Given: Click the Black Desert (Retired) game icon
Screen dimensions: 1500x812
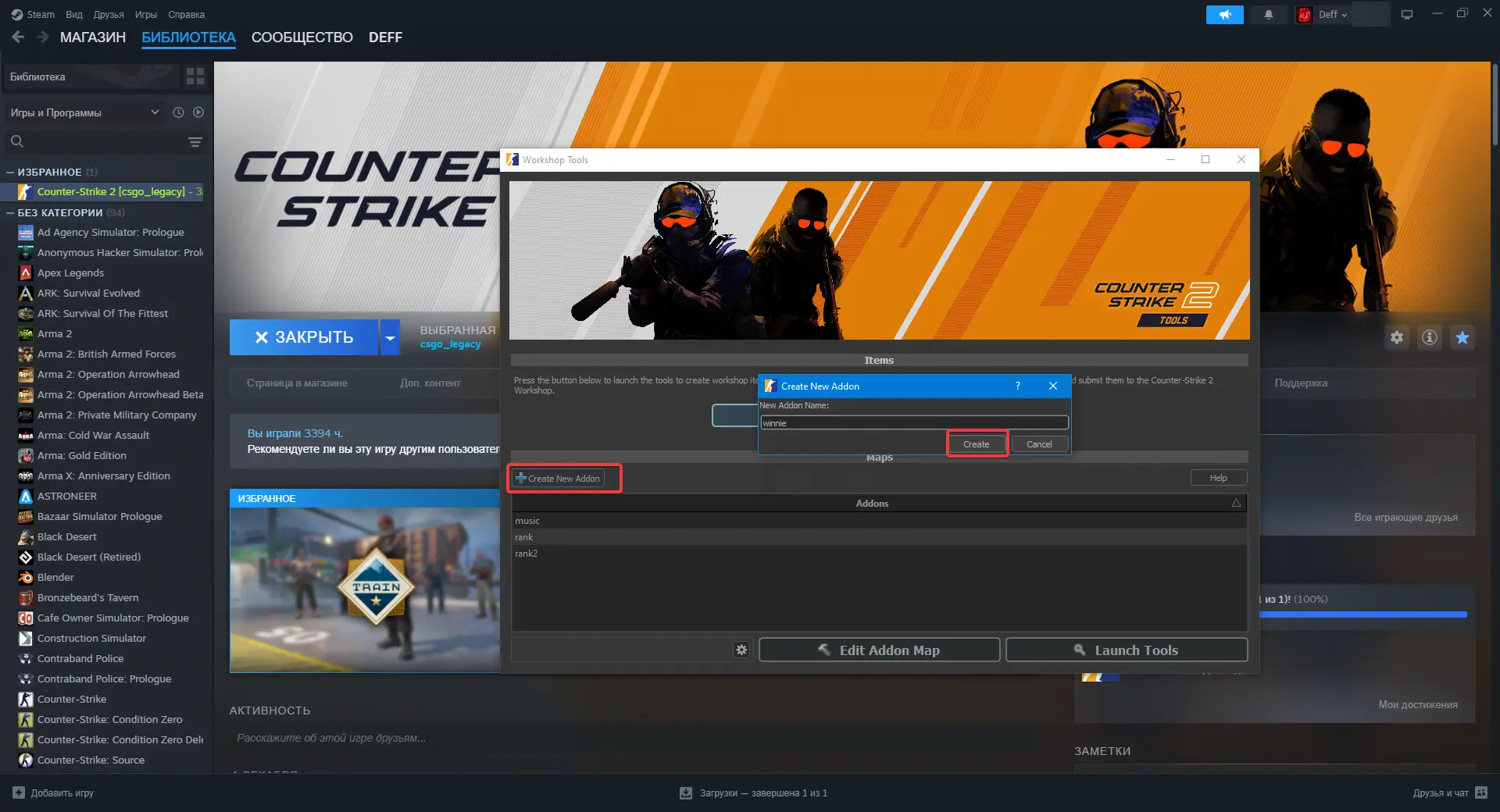Looking at the screenshot, I should [26, 557].
